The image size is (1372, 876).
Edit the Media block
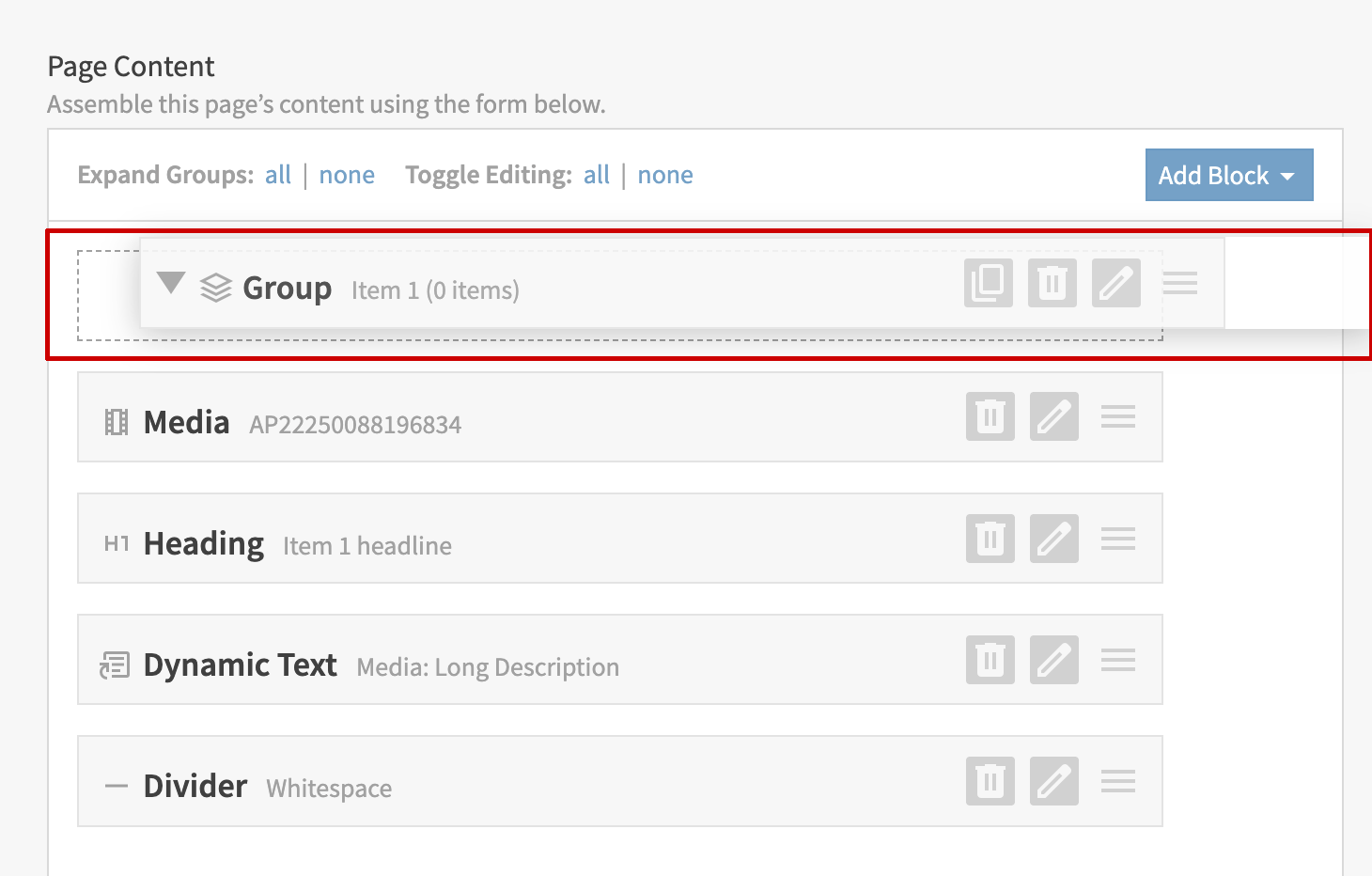(x=1053, y=416)
